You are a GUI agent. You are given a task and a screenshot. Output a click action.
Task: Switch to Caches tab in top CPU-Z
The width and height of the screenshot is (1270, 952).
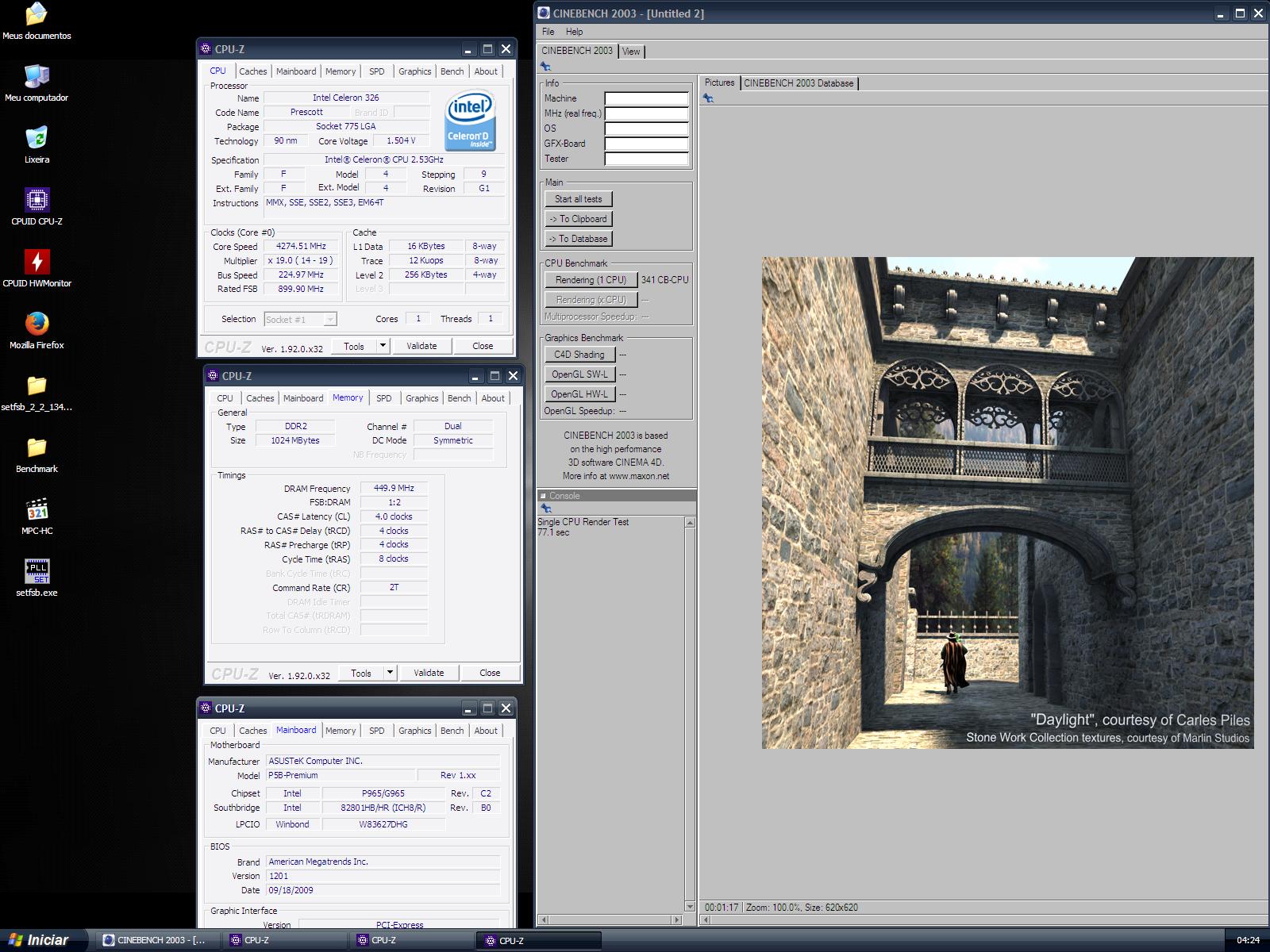(x=253, y=71)
